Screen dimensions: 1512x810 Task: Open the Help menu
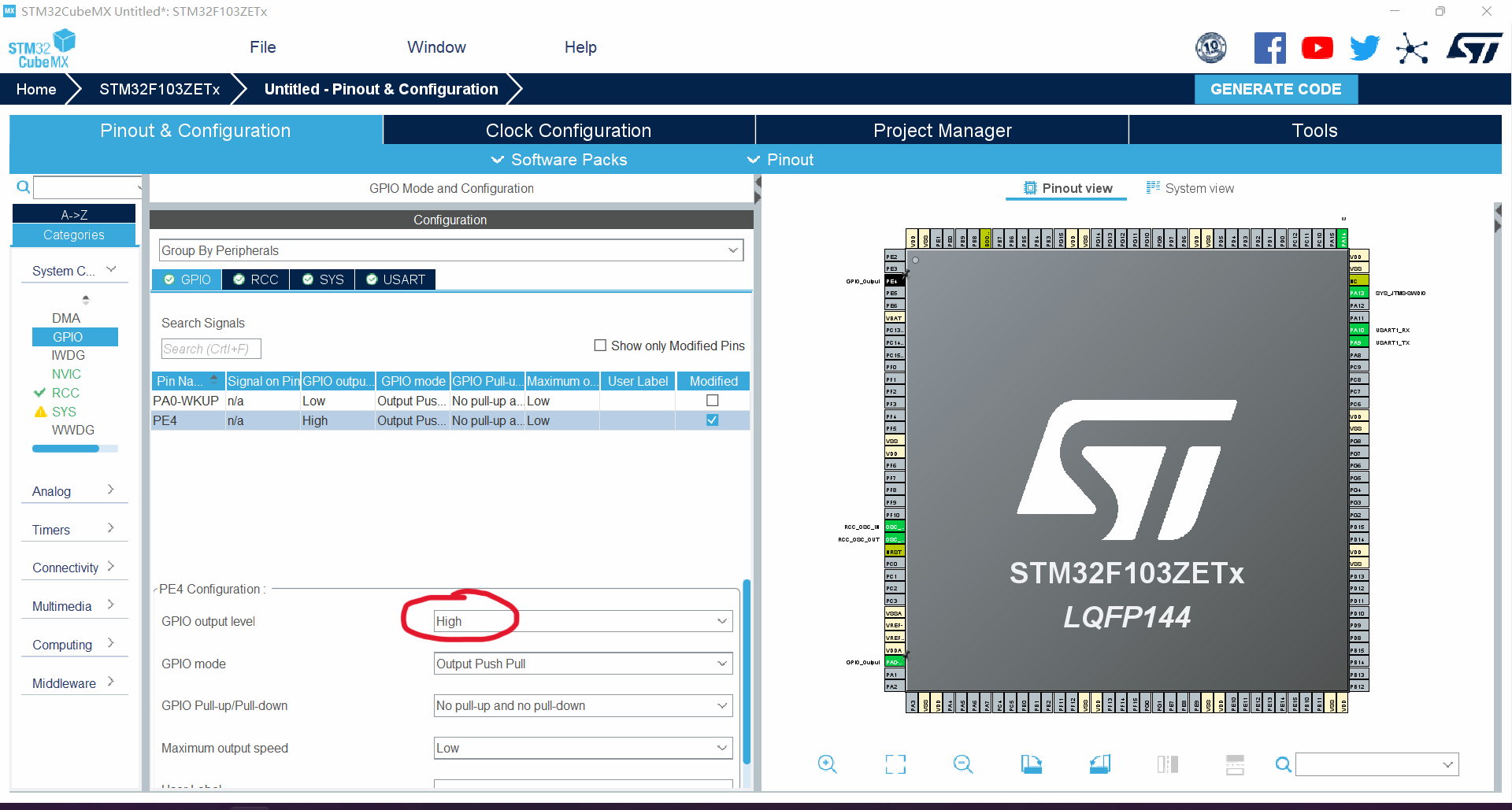click(x=580, y=47)
